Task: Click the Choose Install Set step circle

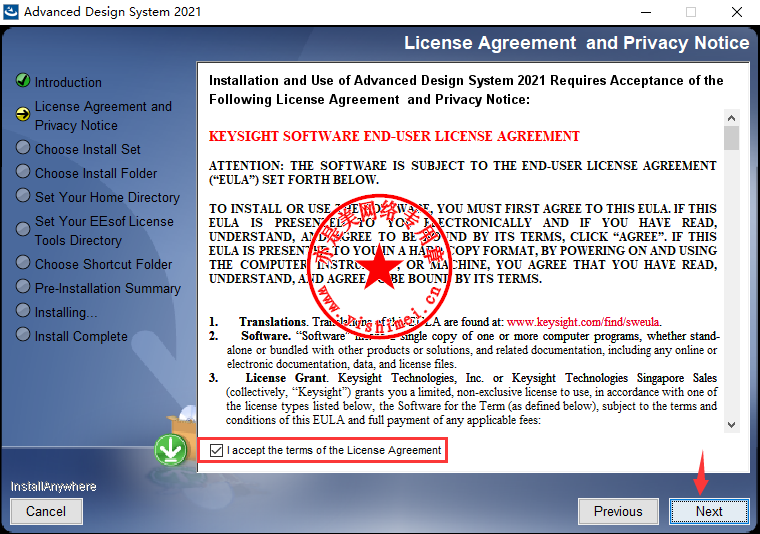Action: pyautogui.click(x=23, y=147)
